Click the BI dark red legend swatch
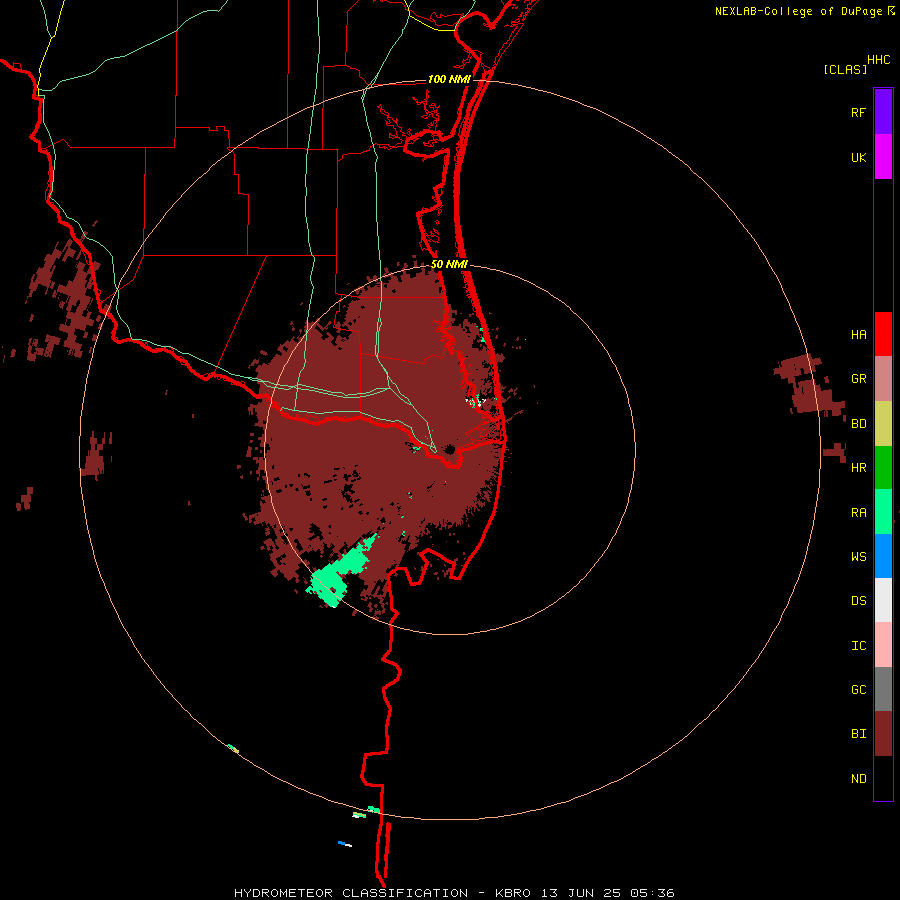The width and height of the screenshot is (900, 900). (x=883, y=734)
